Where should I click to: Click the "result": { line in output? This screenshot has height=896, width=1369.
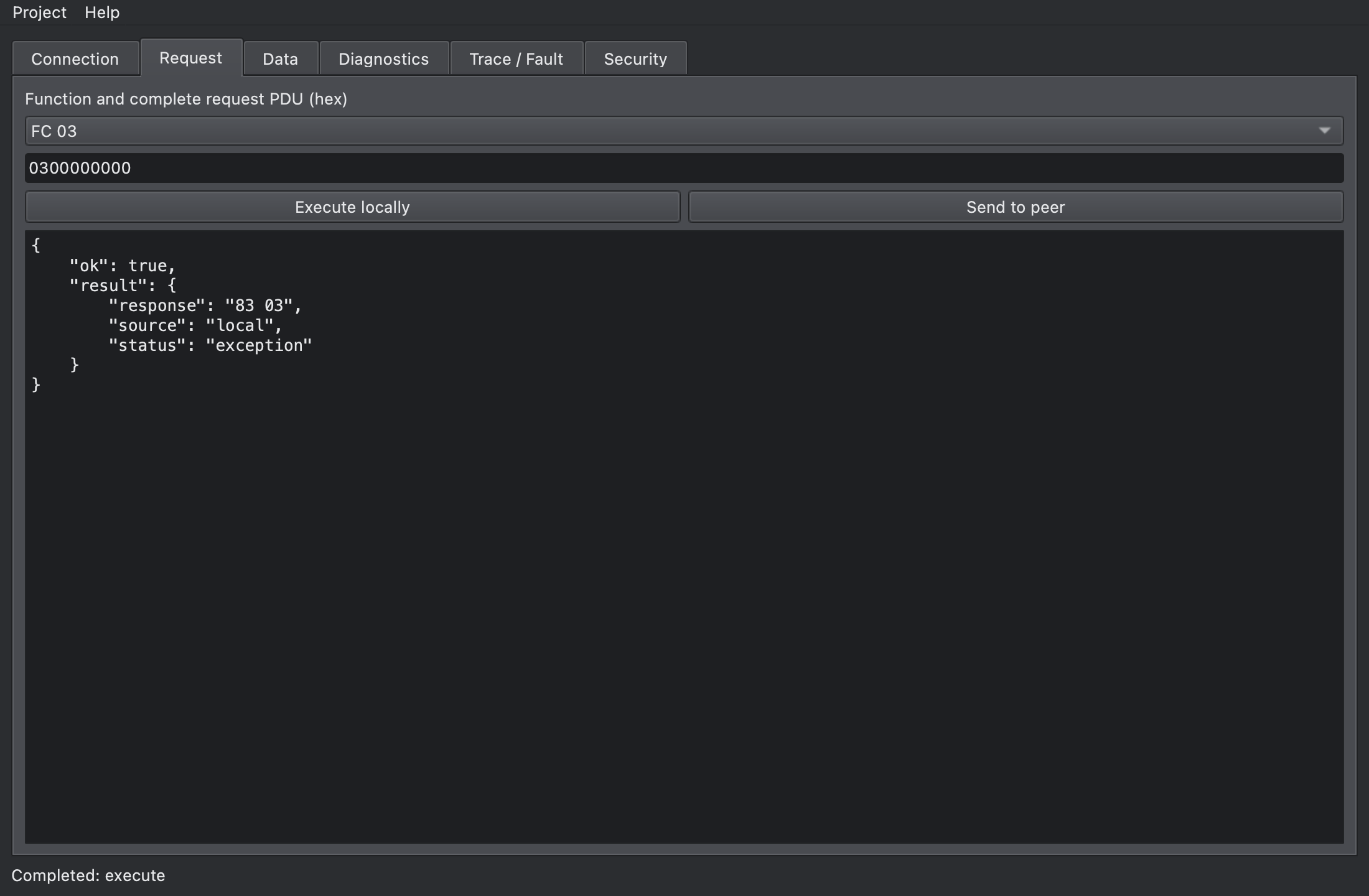click(x=123, y=286)
